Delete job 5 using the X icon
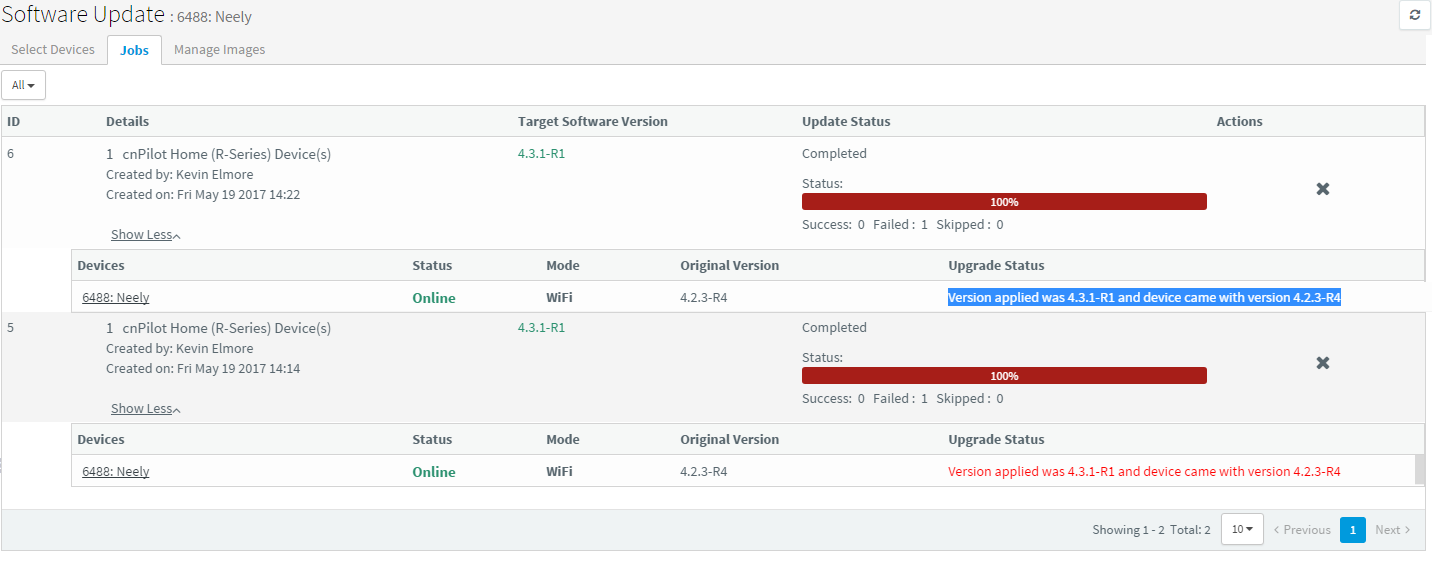Screen dimensions: 1432x566 (x=1322, y=363)
